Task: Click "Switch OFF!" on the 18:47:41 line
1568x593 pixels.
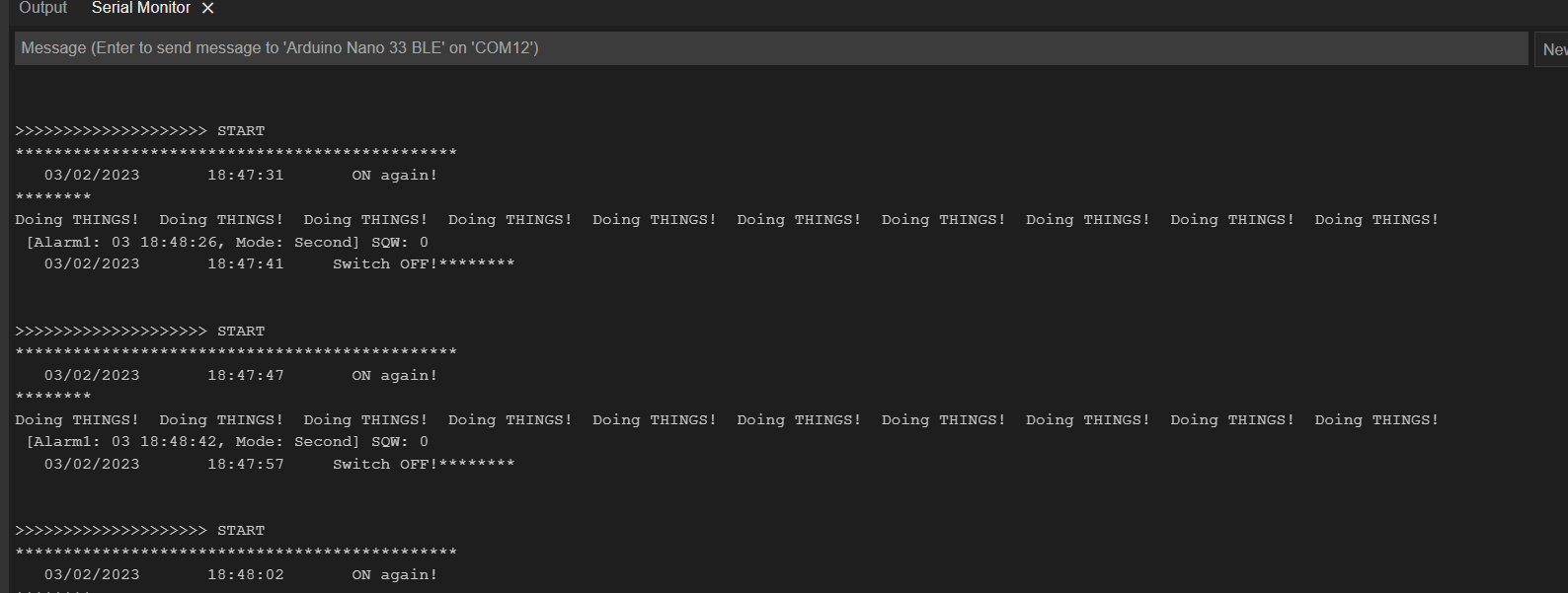Action: point(384,264)
